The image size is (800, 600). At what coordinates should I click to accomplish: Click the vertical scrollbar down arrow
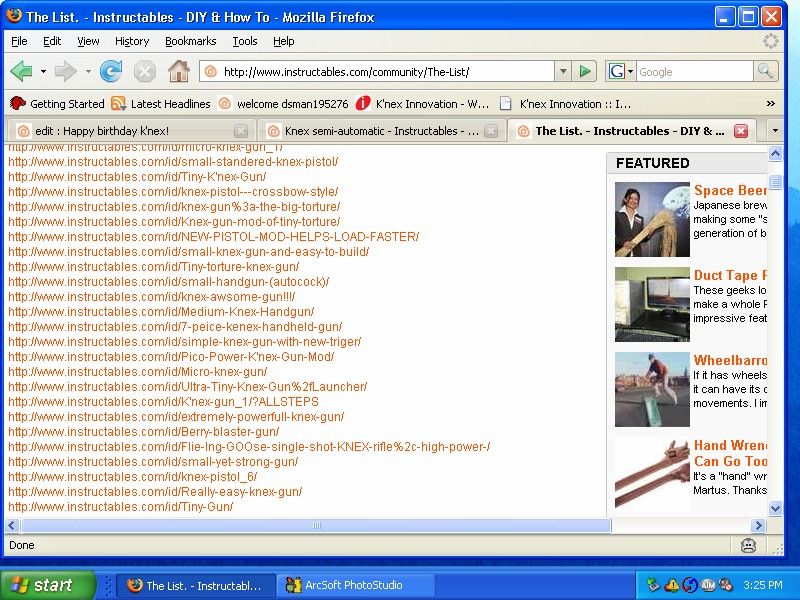click(776, 508)
